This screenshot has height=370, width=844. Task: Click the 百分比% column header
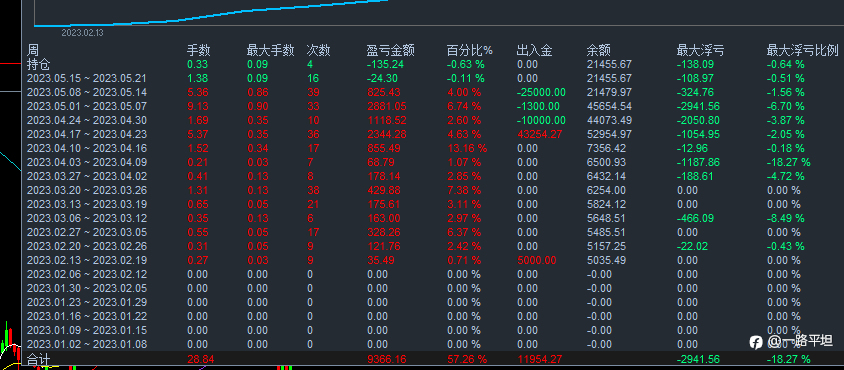(x=470, y=51)
